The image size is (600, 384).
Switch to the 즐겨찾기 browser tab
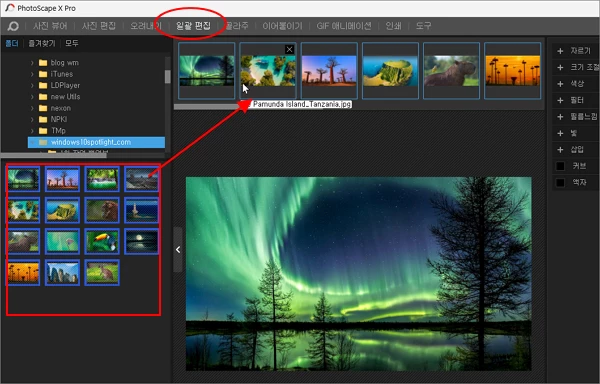(42, 44)
